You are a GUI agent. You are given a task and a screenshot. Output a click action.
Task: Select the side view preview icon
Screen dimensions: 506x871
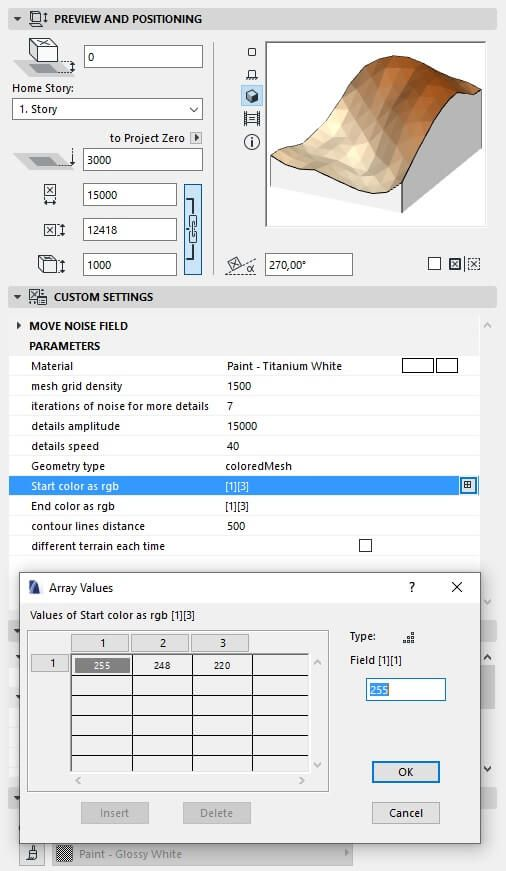coord(252,74)
